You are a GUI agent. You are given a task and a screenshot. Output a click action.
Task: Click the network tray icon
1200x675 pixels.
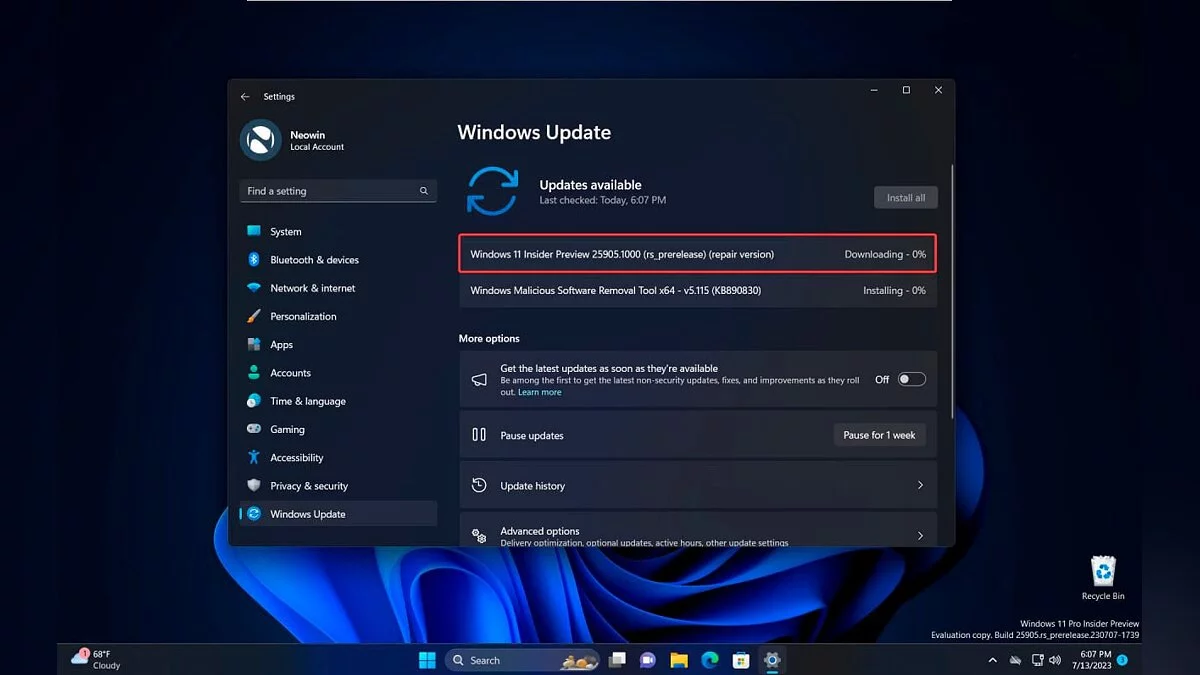[x=1038, y=660]
